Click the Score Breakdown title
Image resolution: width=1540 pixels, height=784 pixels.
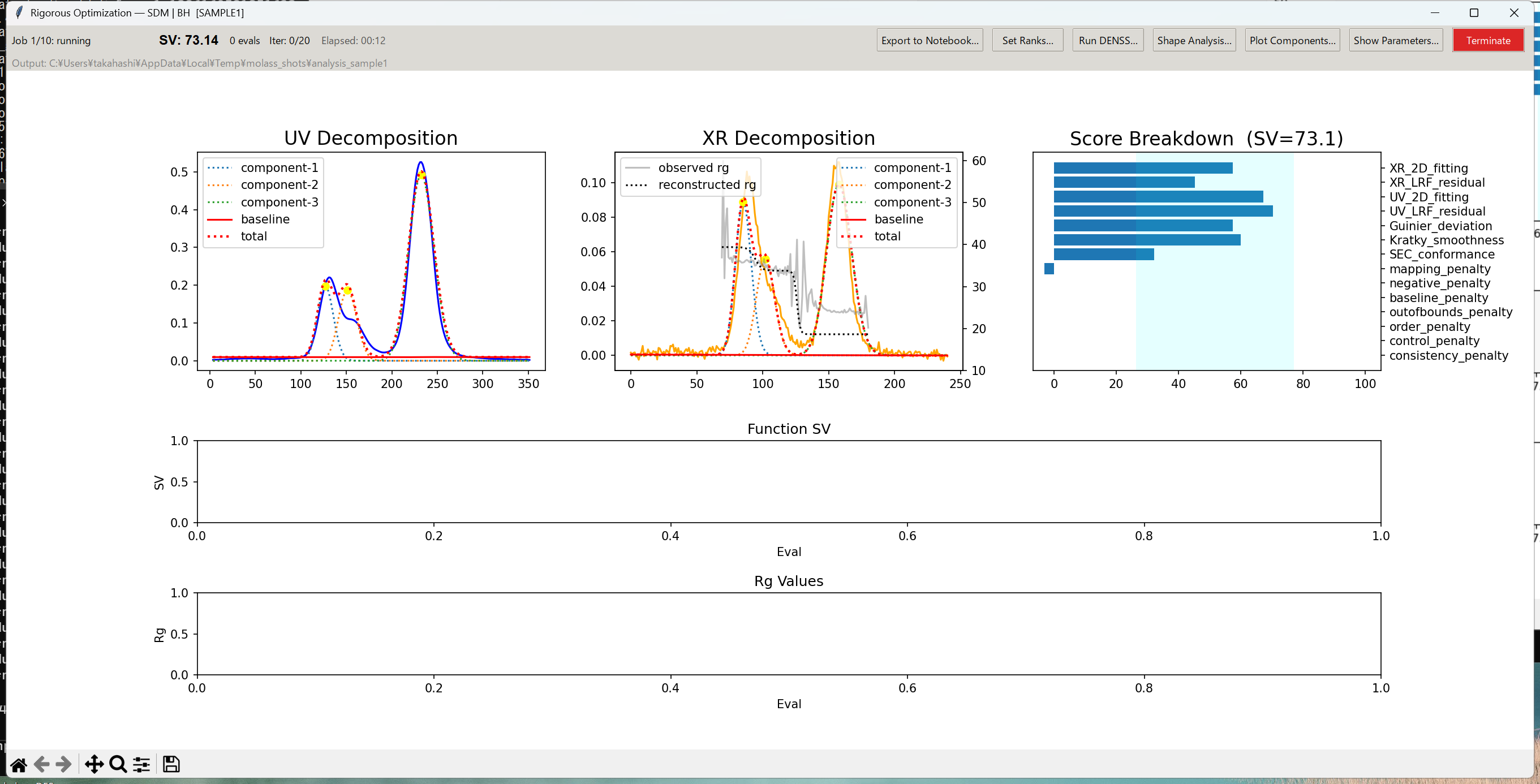[x=1206, y=139]
